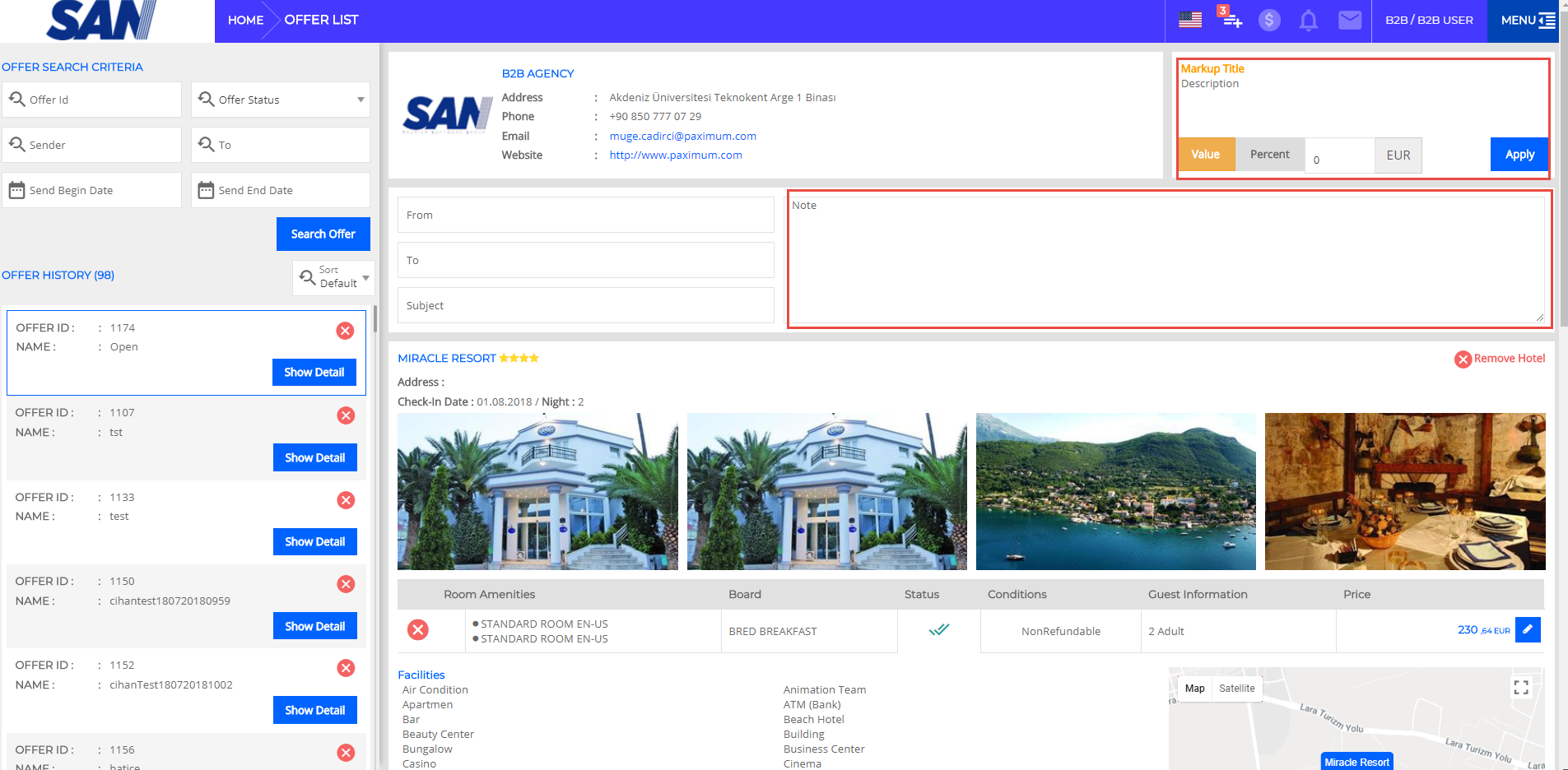Click the Search Offer button
The height and width of the screenshot is (770, 1568).
(x=323, y=234)
